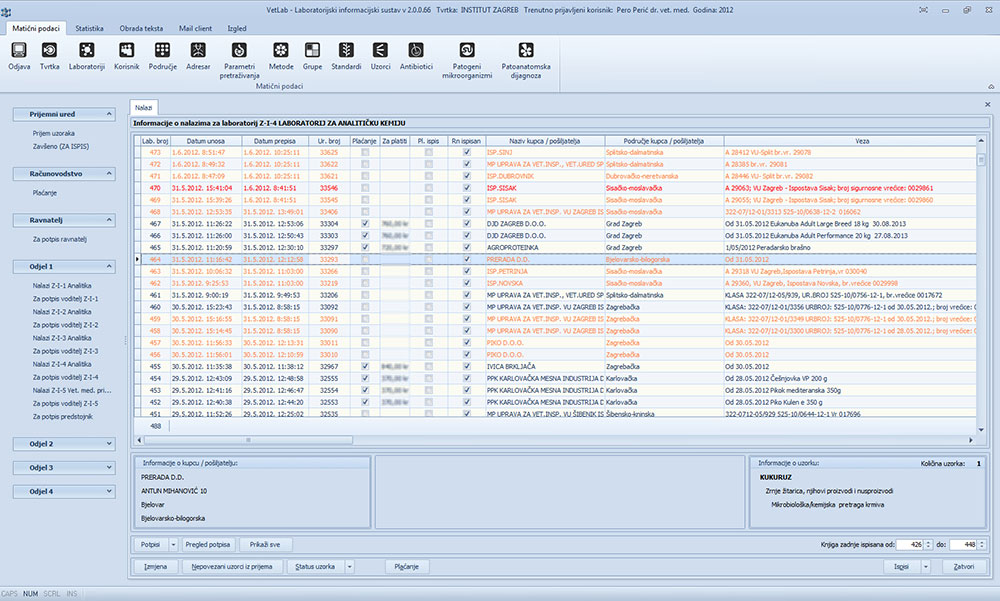
Task: Toggle Plaćanje checkbox for lab row 467
Action: [364, 223]
